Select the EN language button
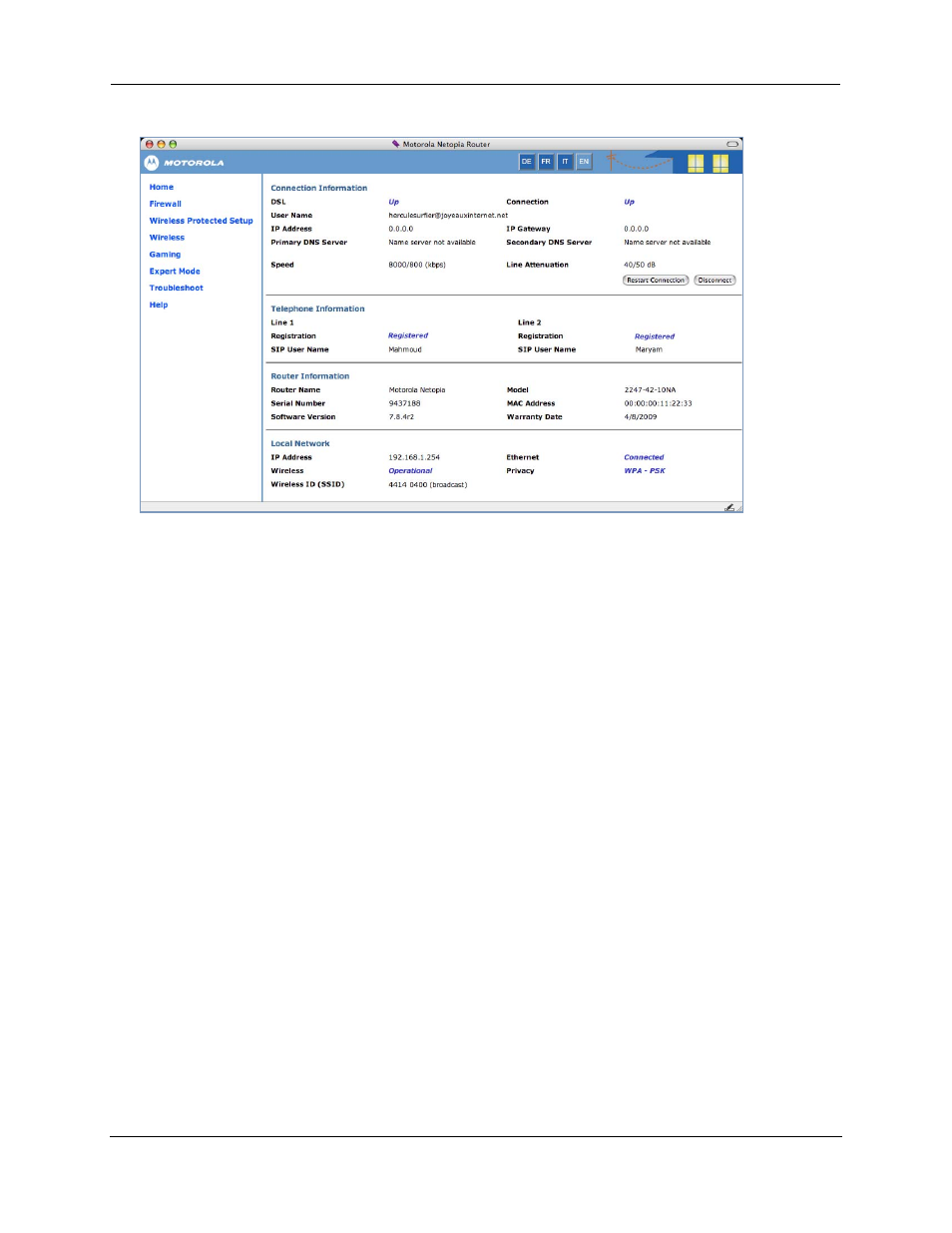This screenshot has width=952, height=1233. (584, 162)
